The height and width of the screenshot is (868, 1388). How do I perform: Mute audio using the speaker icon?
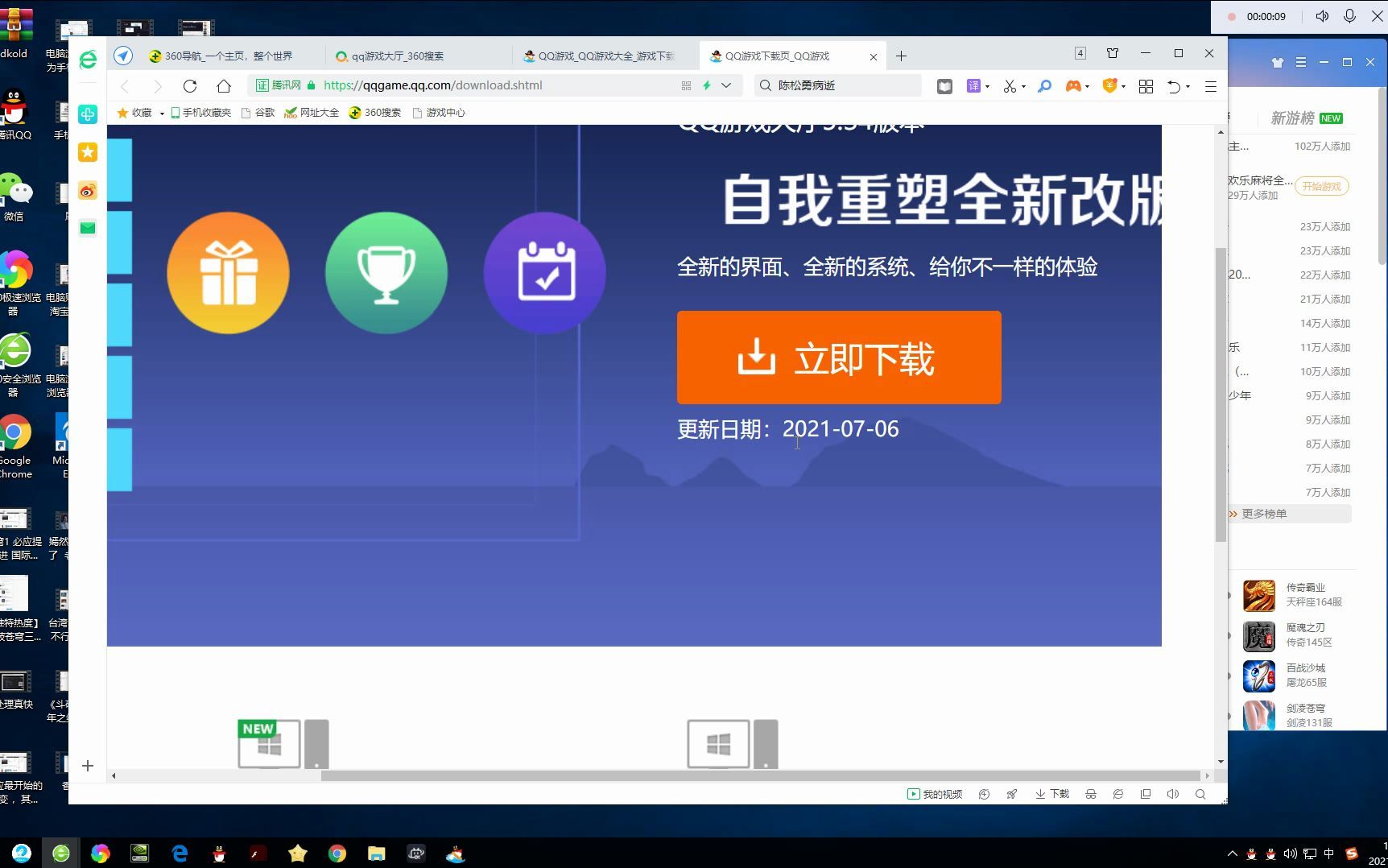click(x=1173, y=794)
